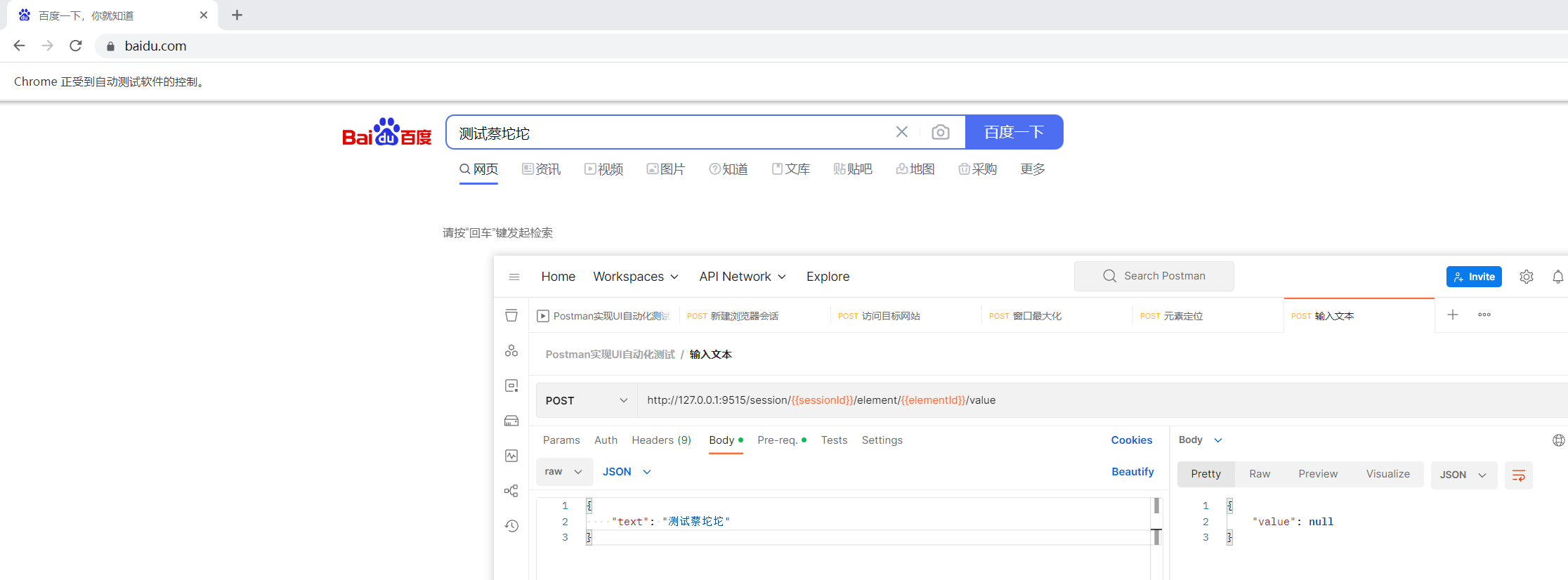The height and width of the screenshot is (580, 1568).
Task: Click the request URL field
Action: coord(1103,400)
